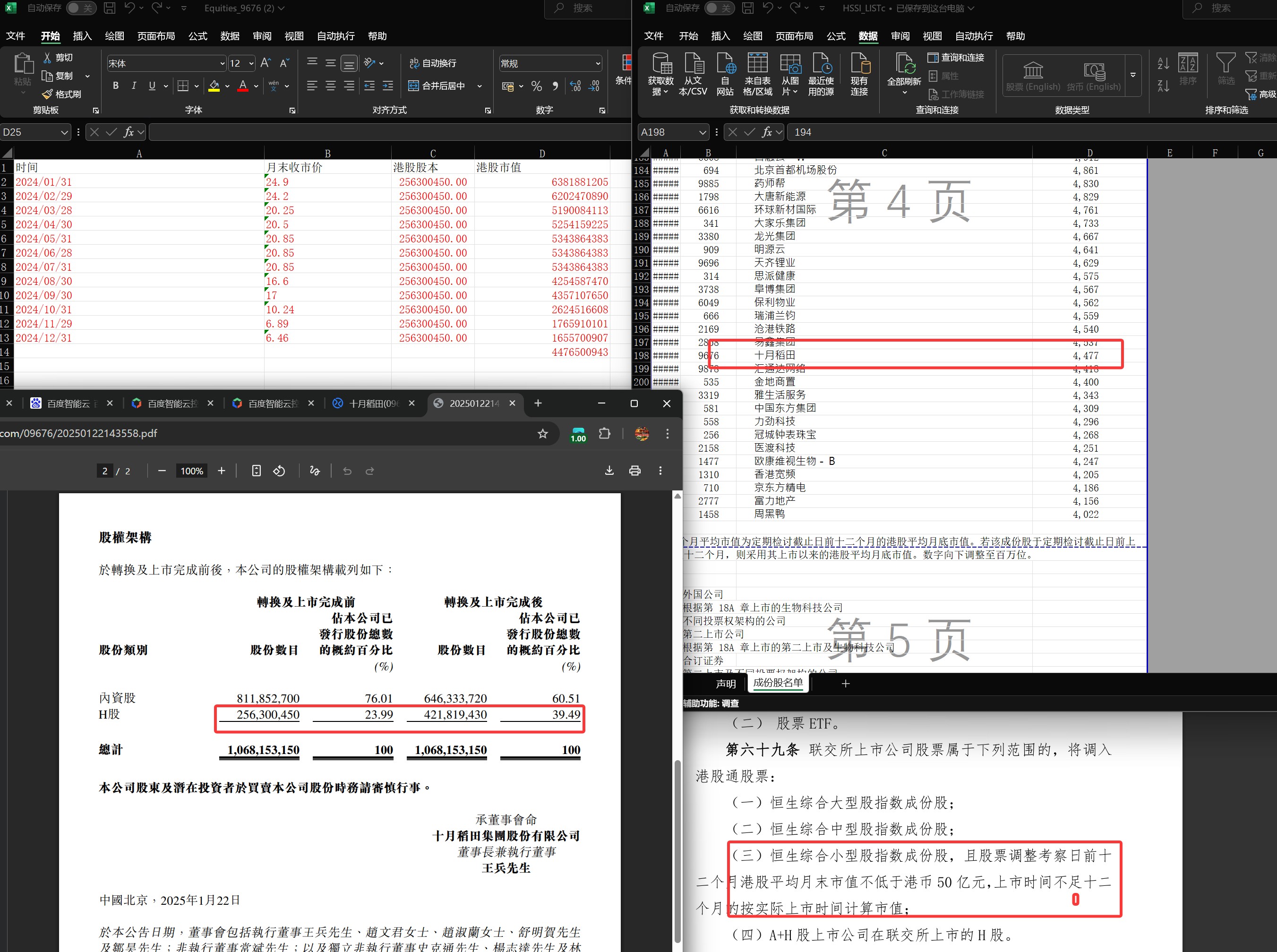Open number format dropdown (常规)
Viewport: 1277px width, 952px height.
pos(598,63)
